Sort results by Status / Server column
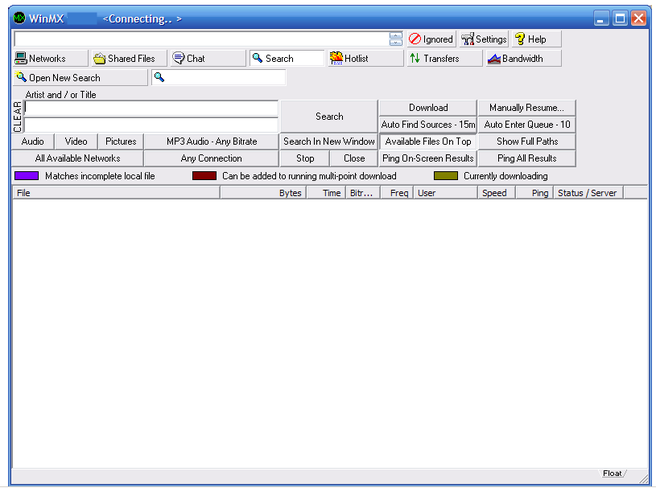Viewport: 656px width, 488px height. 588,193
